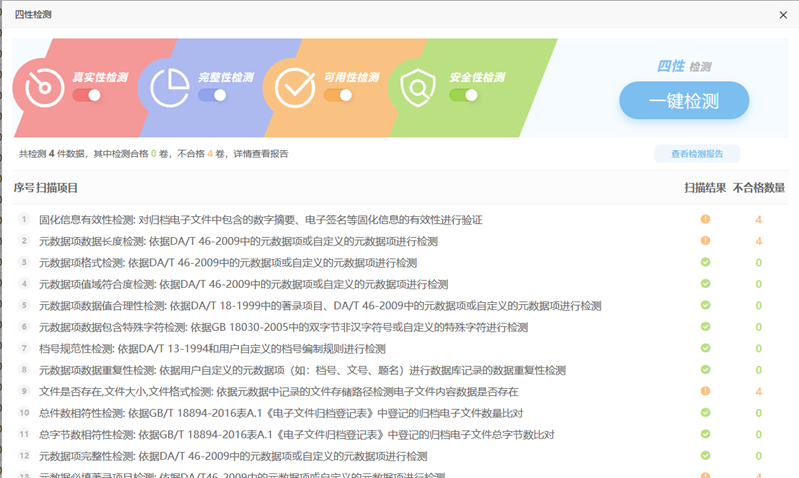Click unqualified count 4 in 文件是否存在 row
This screenshot has height=478, width=799.
[758, 391]
